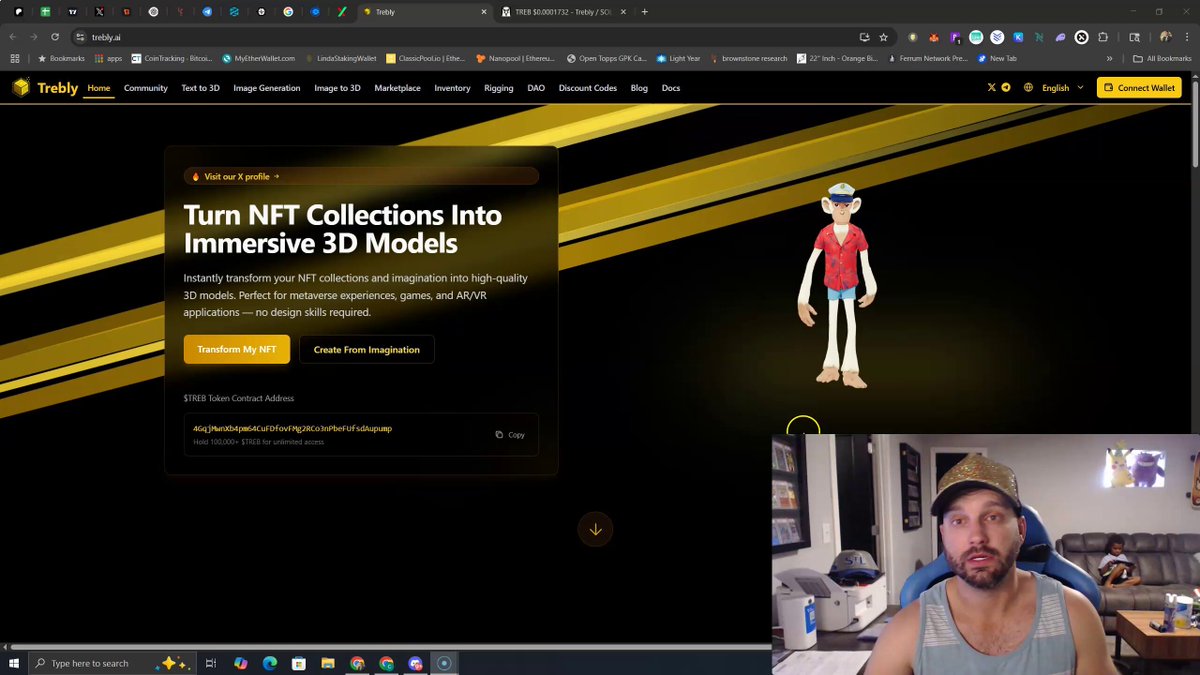
Task: Switch to the X (Twitter) pinned tab
Action: [99, 12]
